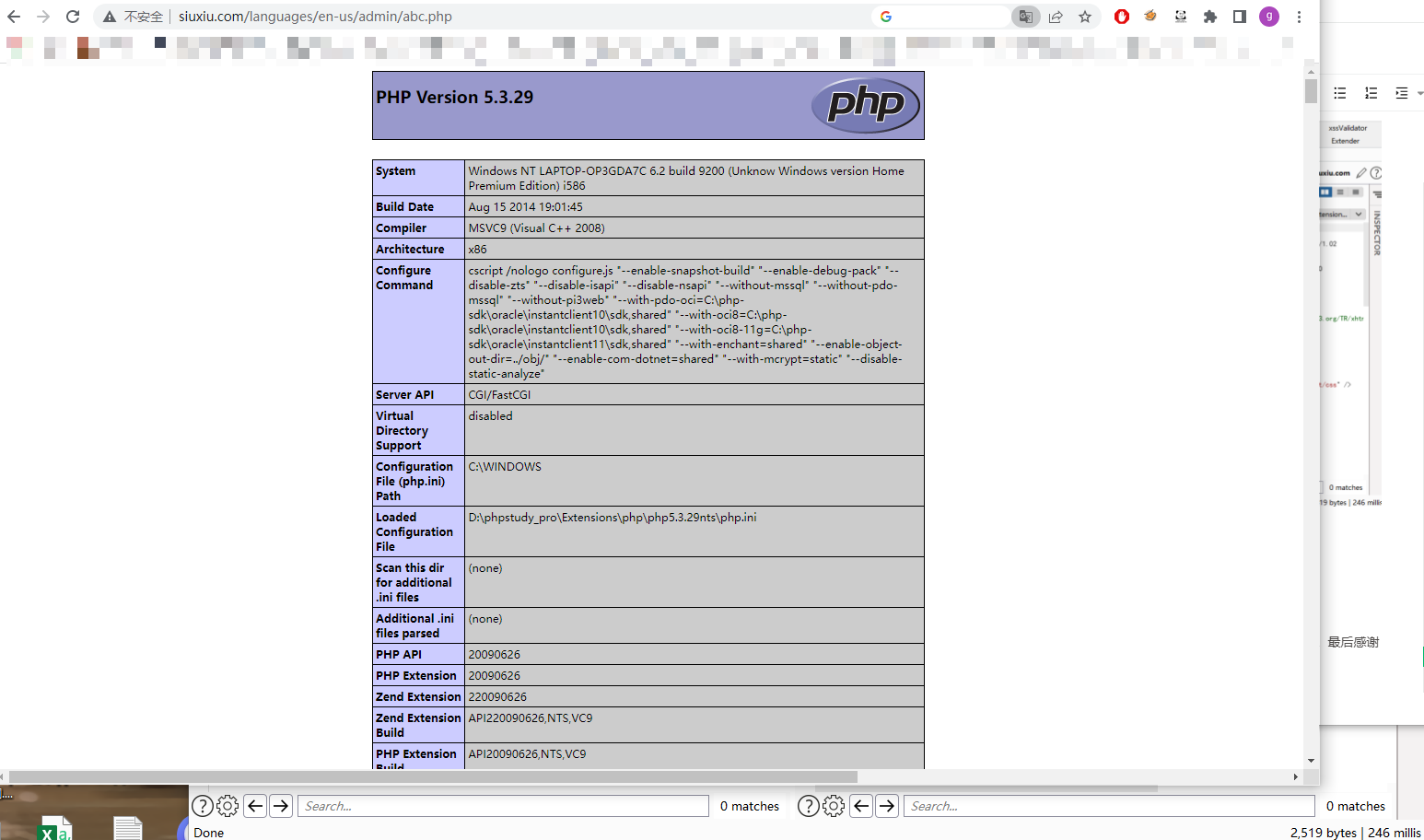Click the 'Aug 15 2014 19:01:45' build date value

coord(525,207)
